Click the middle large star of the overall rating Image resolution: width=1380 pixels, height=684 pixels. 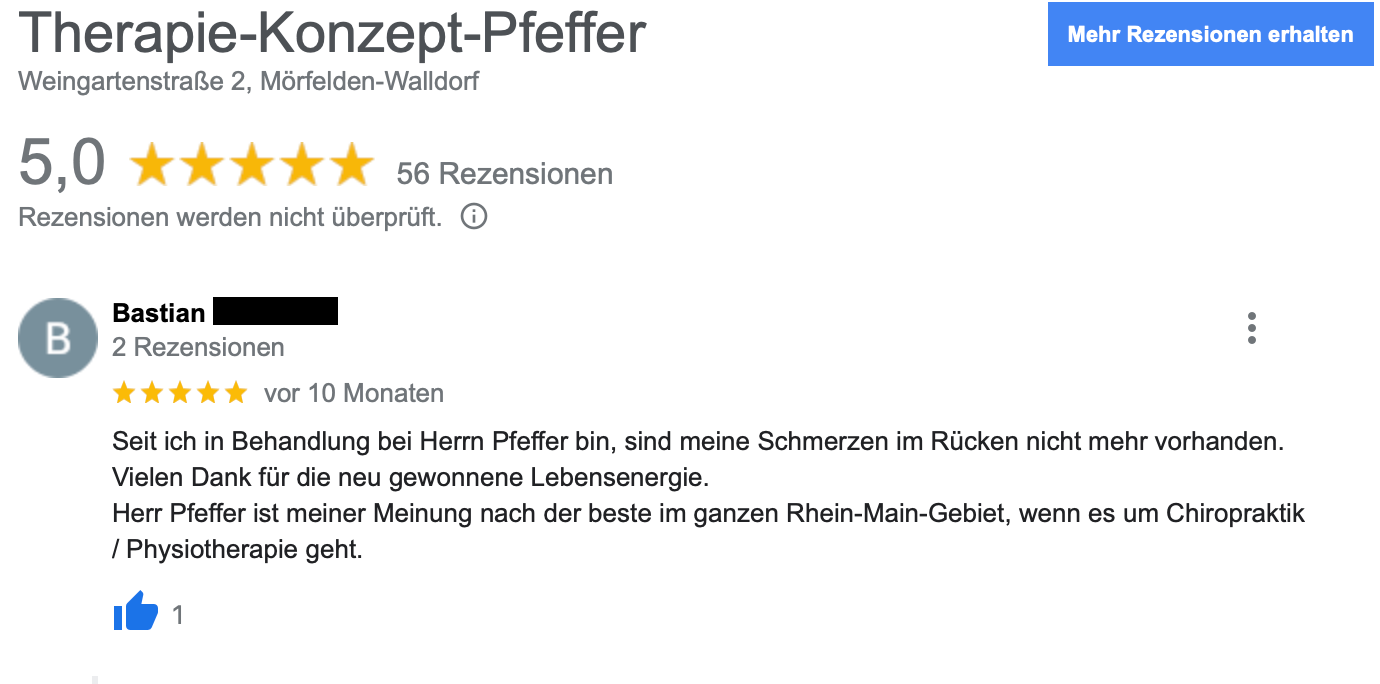pos(252,165)
